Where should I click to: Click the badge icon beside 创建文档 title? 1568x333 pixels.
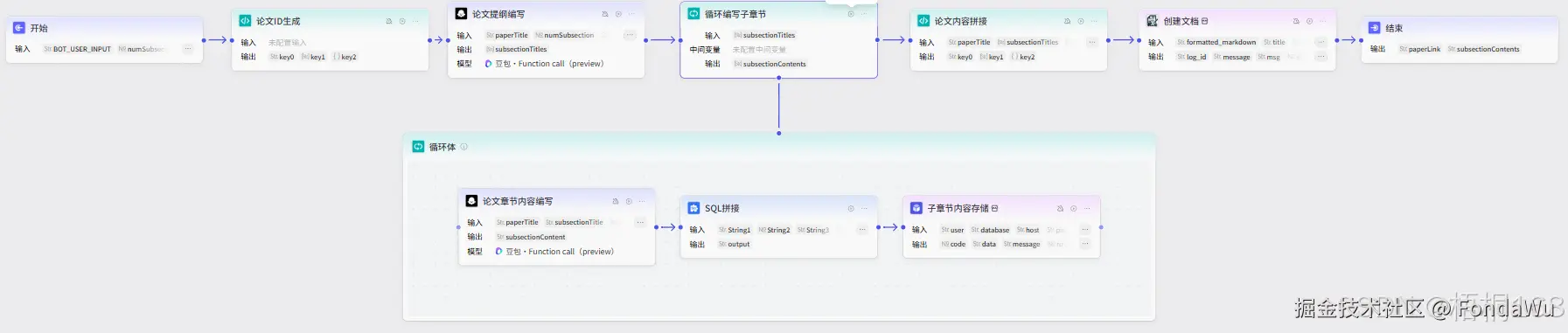click(x=1204, y=21)
